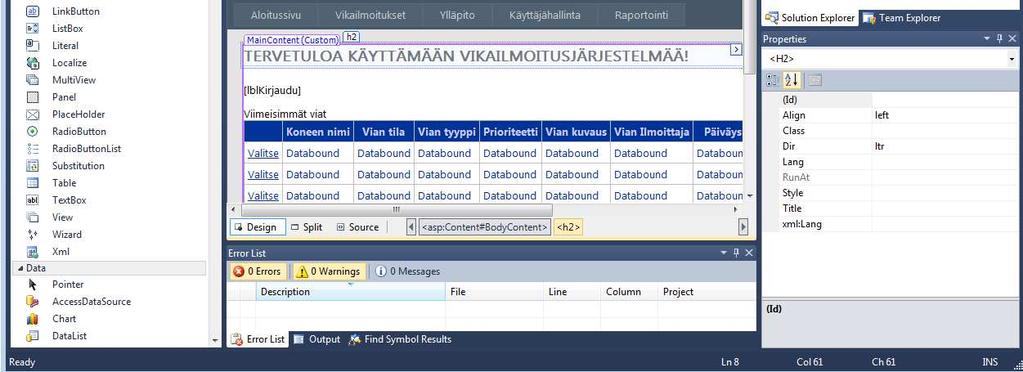Image resolution: width=1023 pixels, height=372 pixels.
Task: Pin the Error List panel with auto-hide icon
Action: 737,253
